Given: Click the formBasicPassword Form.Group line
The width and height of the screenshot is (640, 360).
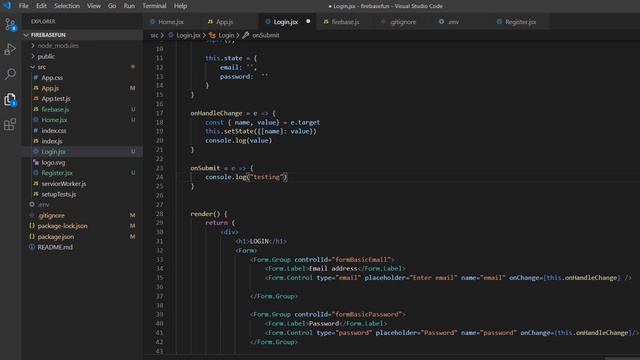Looking at the screenshot, I should 328,314.
